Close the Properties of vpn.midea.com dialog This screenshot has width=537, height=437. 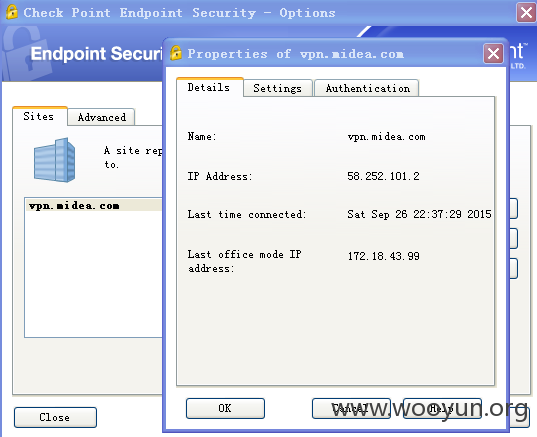tap(493, 53)
